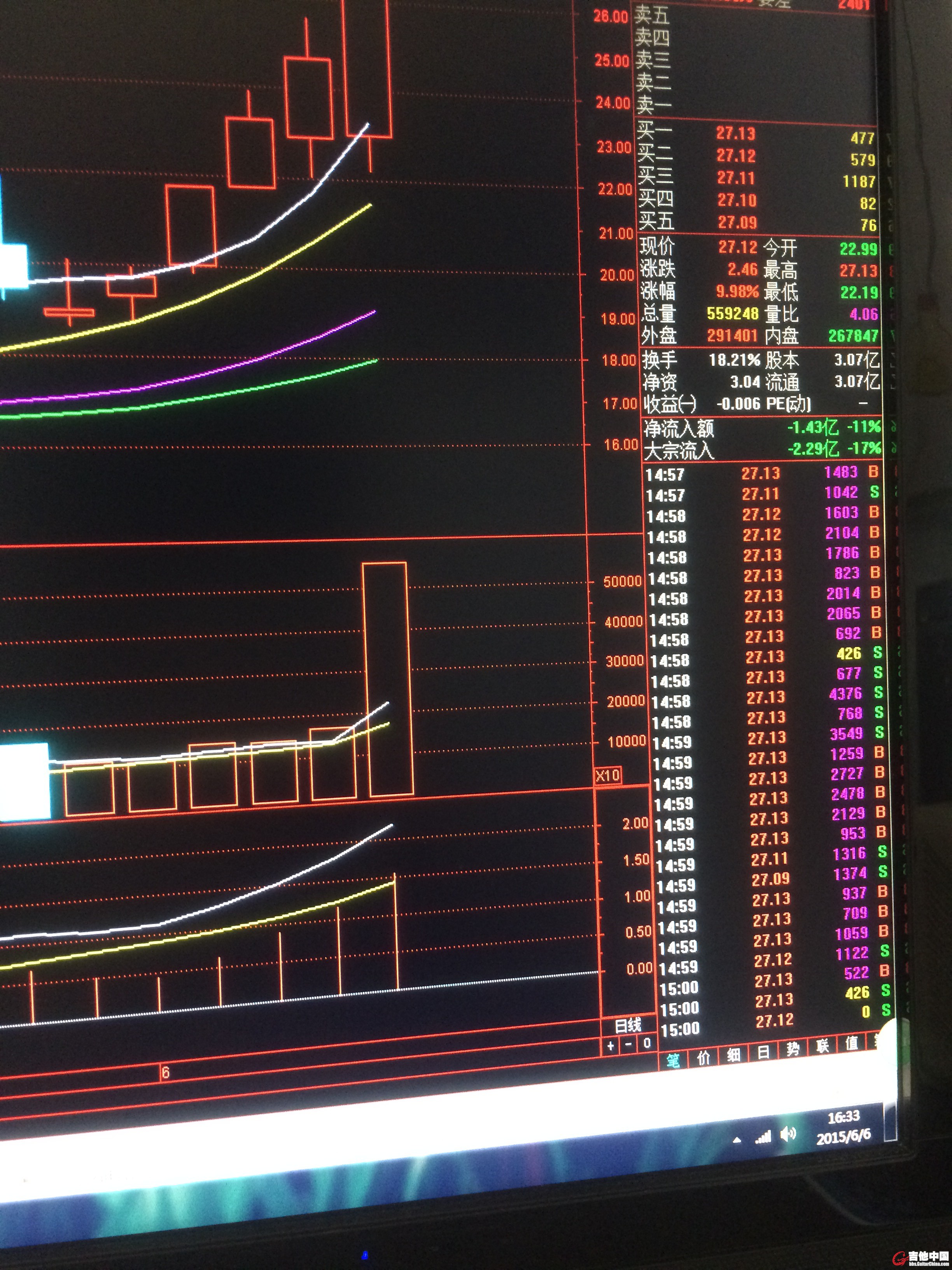This screenshot has width=952, height=1270.
Task: Show hidden tray icons arrow
Action: tap(737, 1140)
